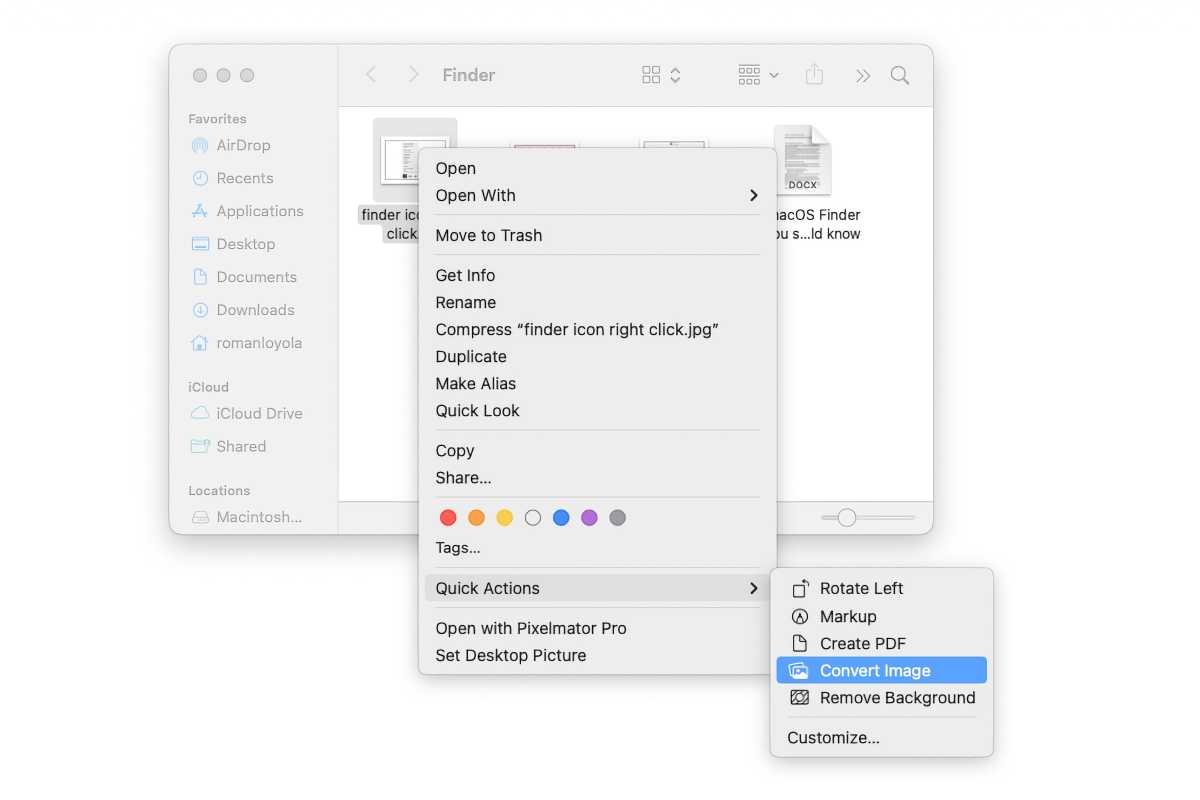This screenshot has width=1200, height=800.
Task: Click the Documents sidebar icon
Action: [200, 277]
